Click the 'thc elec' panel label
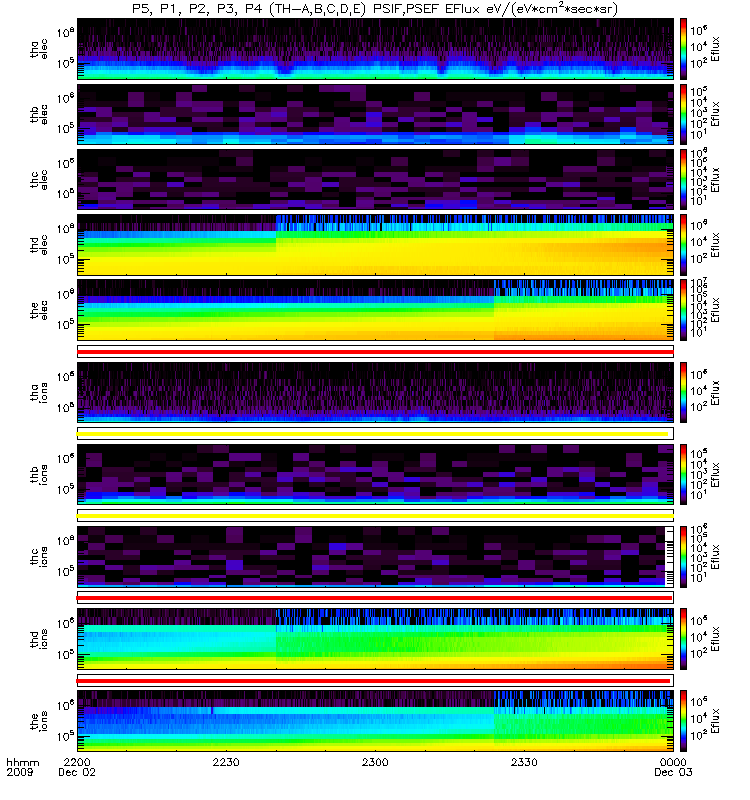Screen dimensions: 750x800 (x=39, y=180)
